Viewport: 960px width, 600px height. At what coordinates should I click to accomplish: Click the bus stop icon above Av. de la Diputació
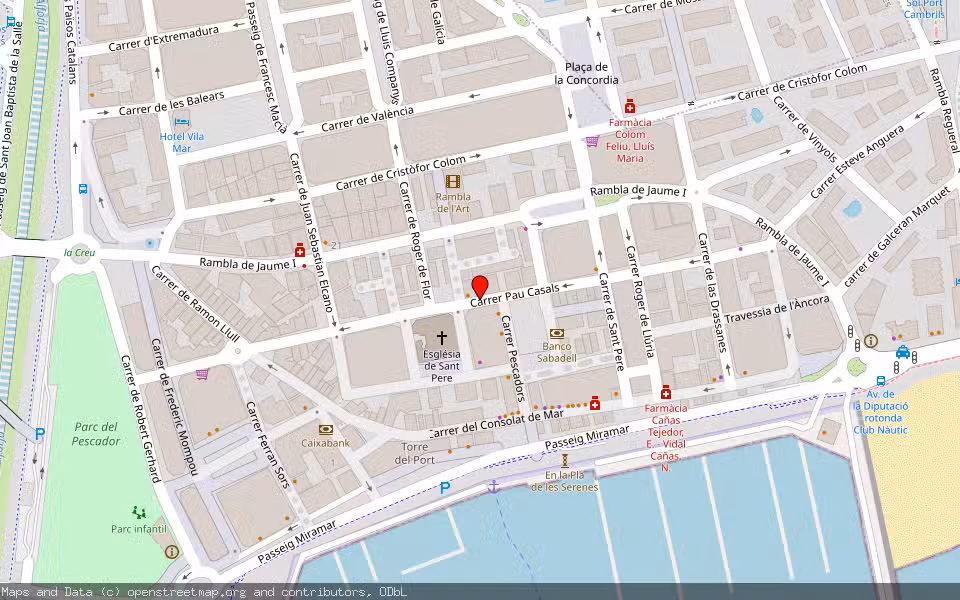(880, 381)
